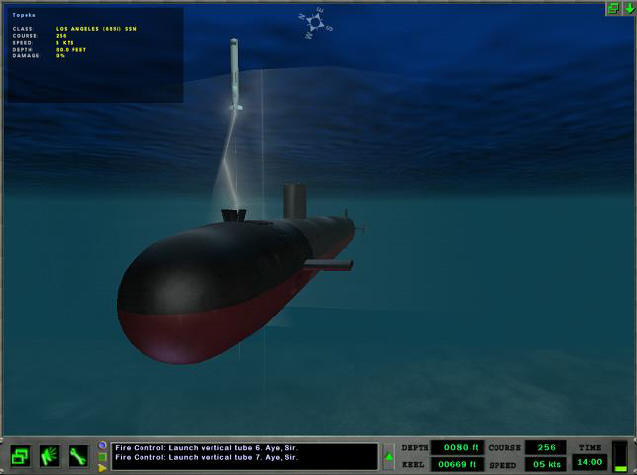
Task: Click the green up-arrow message scroll button
Action: pyautogui.click(x=389, y=457)
